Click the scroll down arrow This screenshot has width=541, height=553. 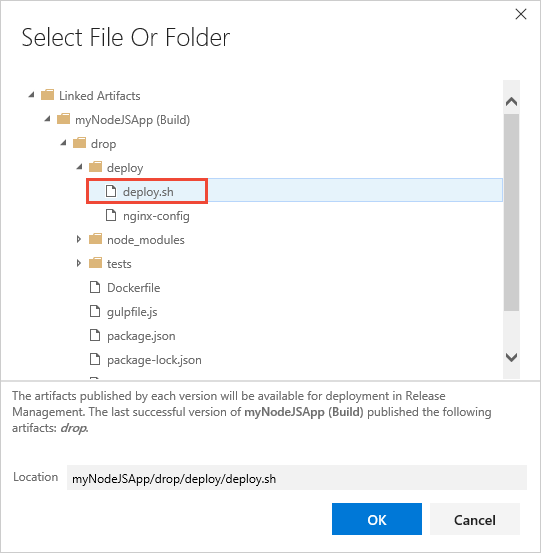(511, 357)
